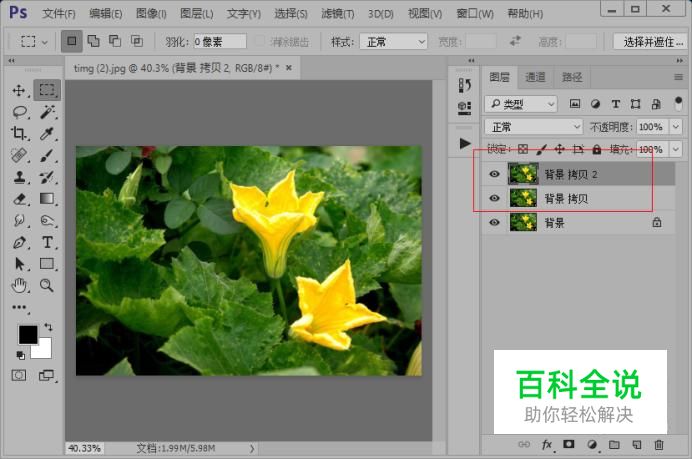Select the Zoom tool
This screenshot has width=692, height=459.
click(x=47, y=285)
